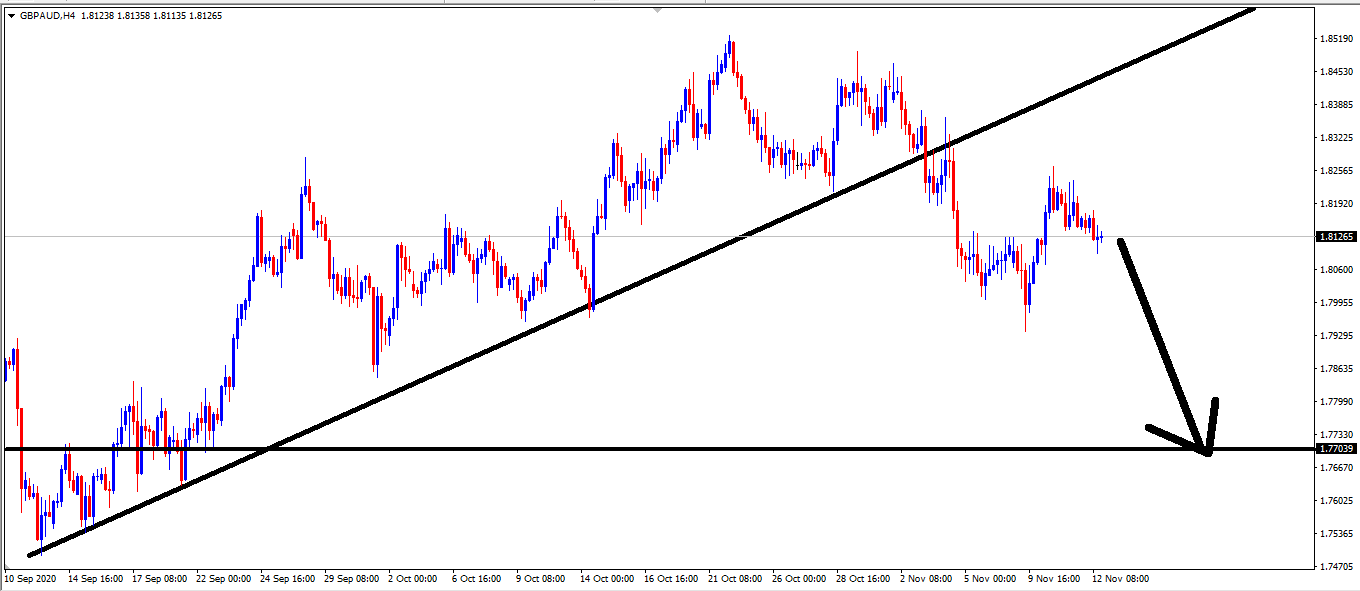Click the 24 Sep 16:00 time label

[290, 579]
